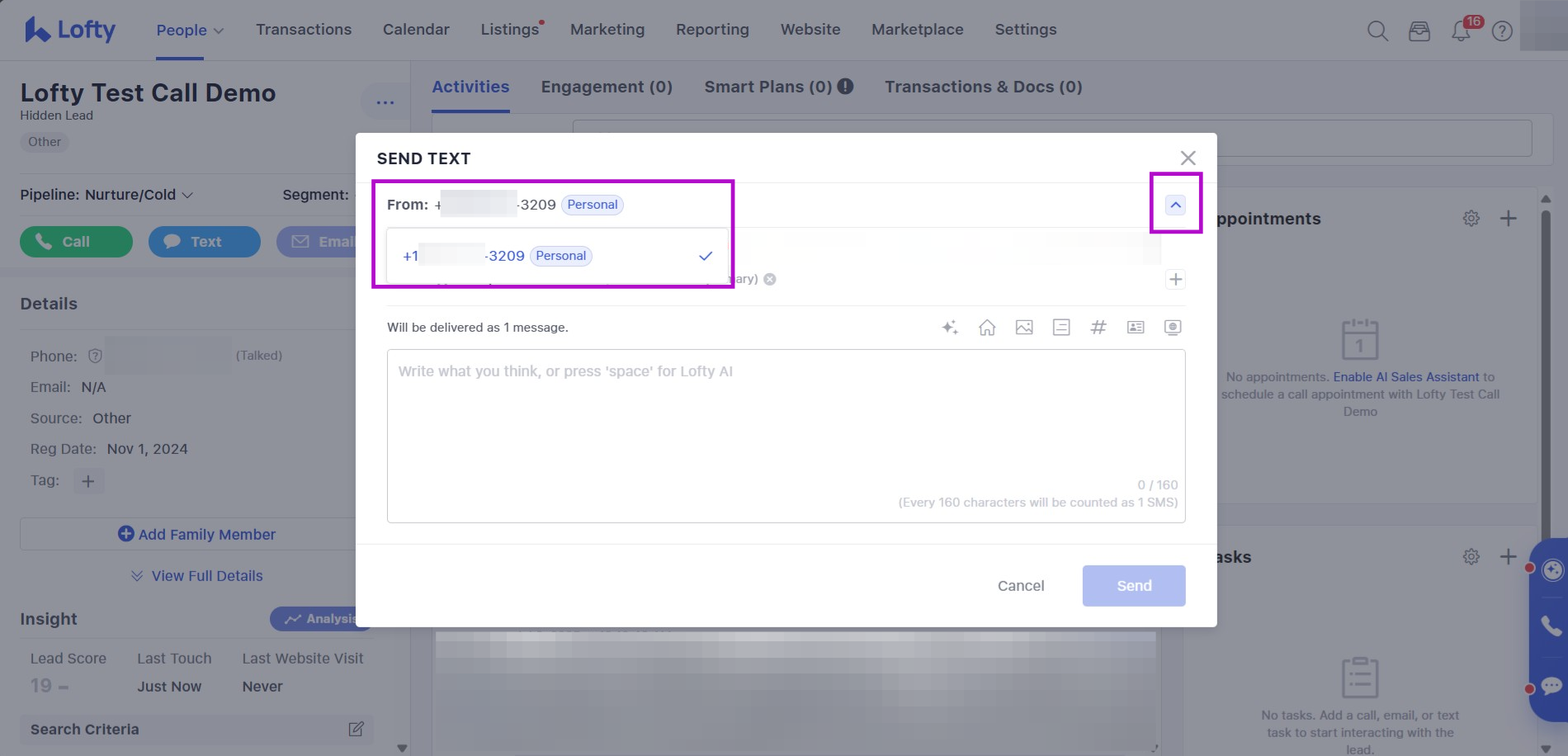Image resolution: width=1568 pixels, height=756 pixels.
Task: Insert a variable with the hashtag icon
Action: click(1098, 328)
